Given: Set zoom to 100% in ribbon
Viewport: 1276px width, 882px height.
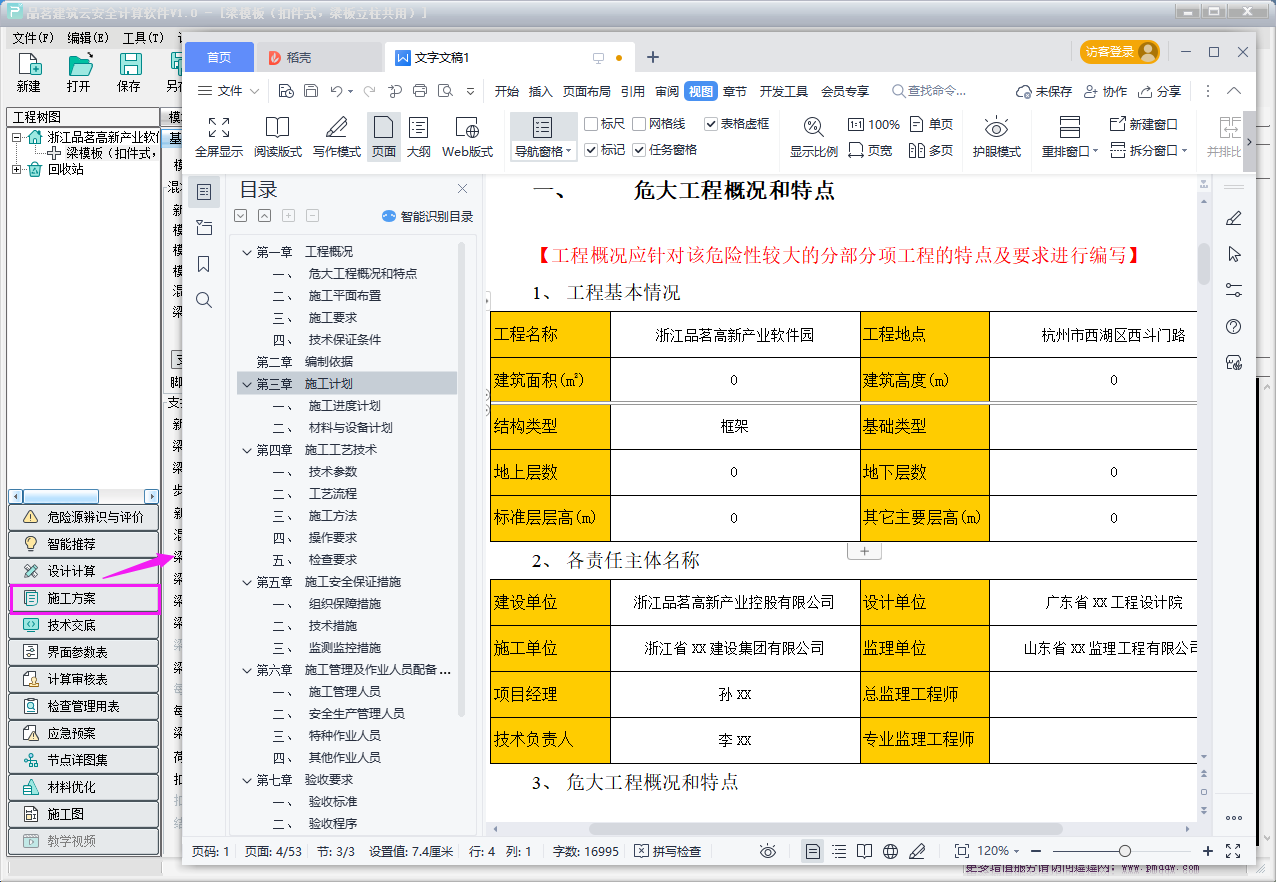Looking at the screenshot, I should pyautogui.click(x=874, y=125).
